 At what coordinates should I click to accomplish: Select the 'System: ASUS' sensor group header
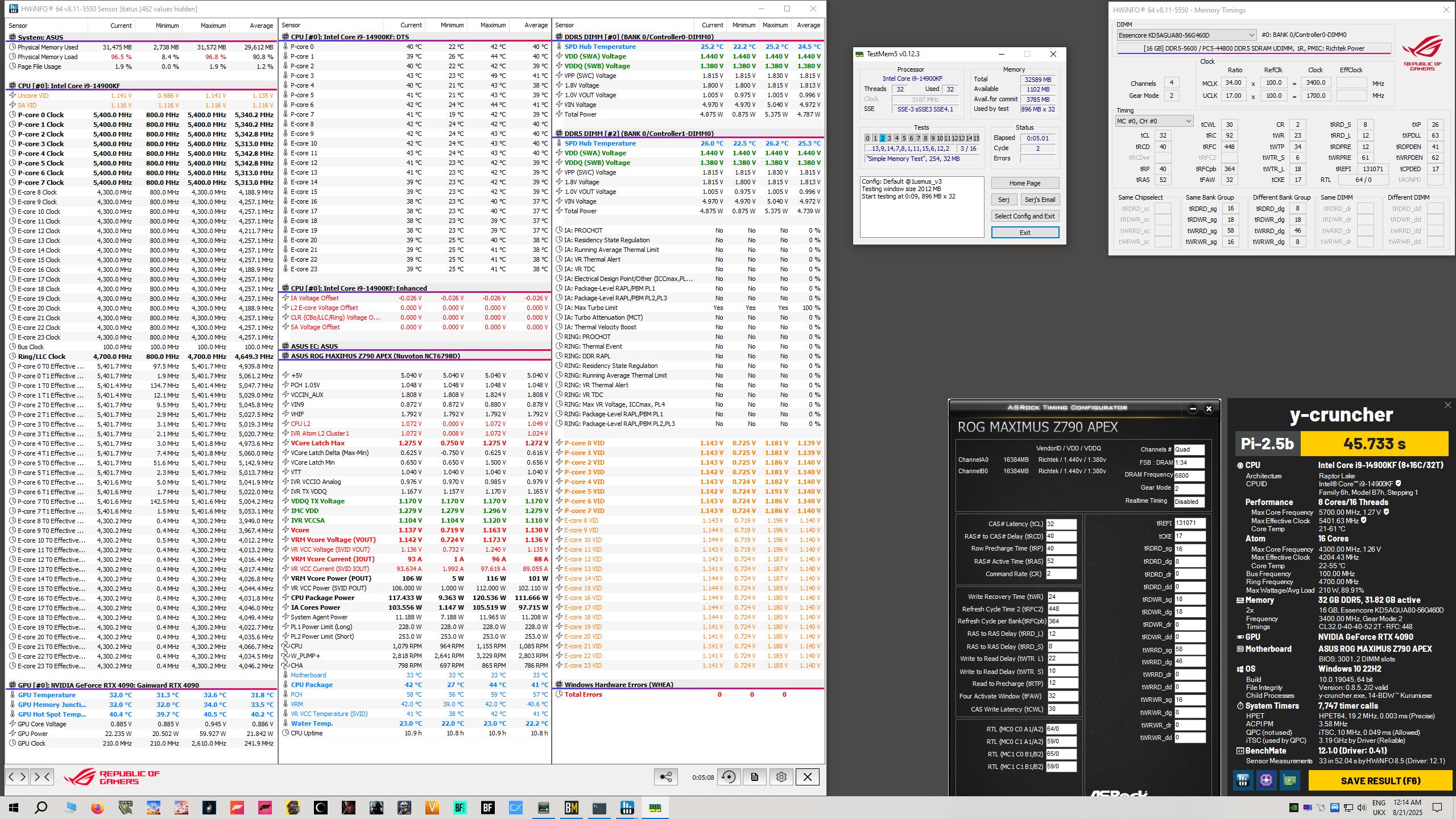coord(141,38)
